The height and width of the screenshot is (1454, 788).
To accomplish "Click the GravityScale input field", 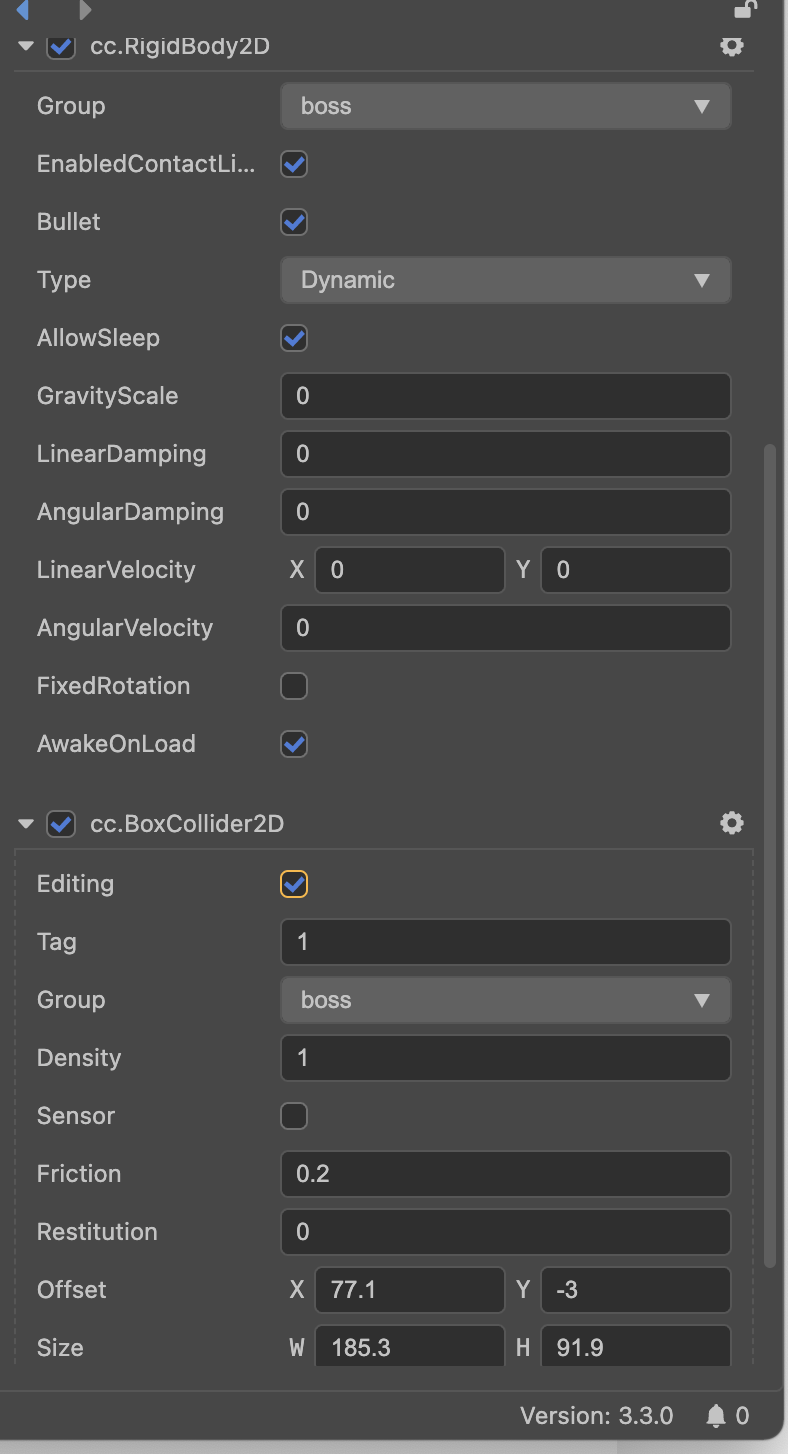I will point(505,396).
